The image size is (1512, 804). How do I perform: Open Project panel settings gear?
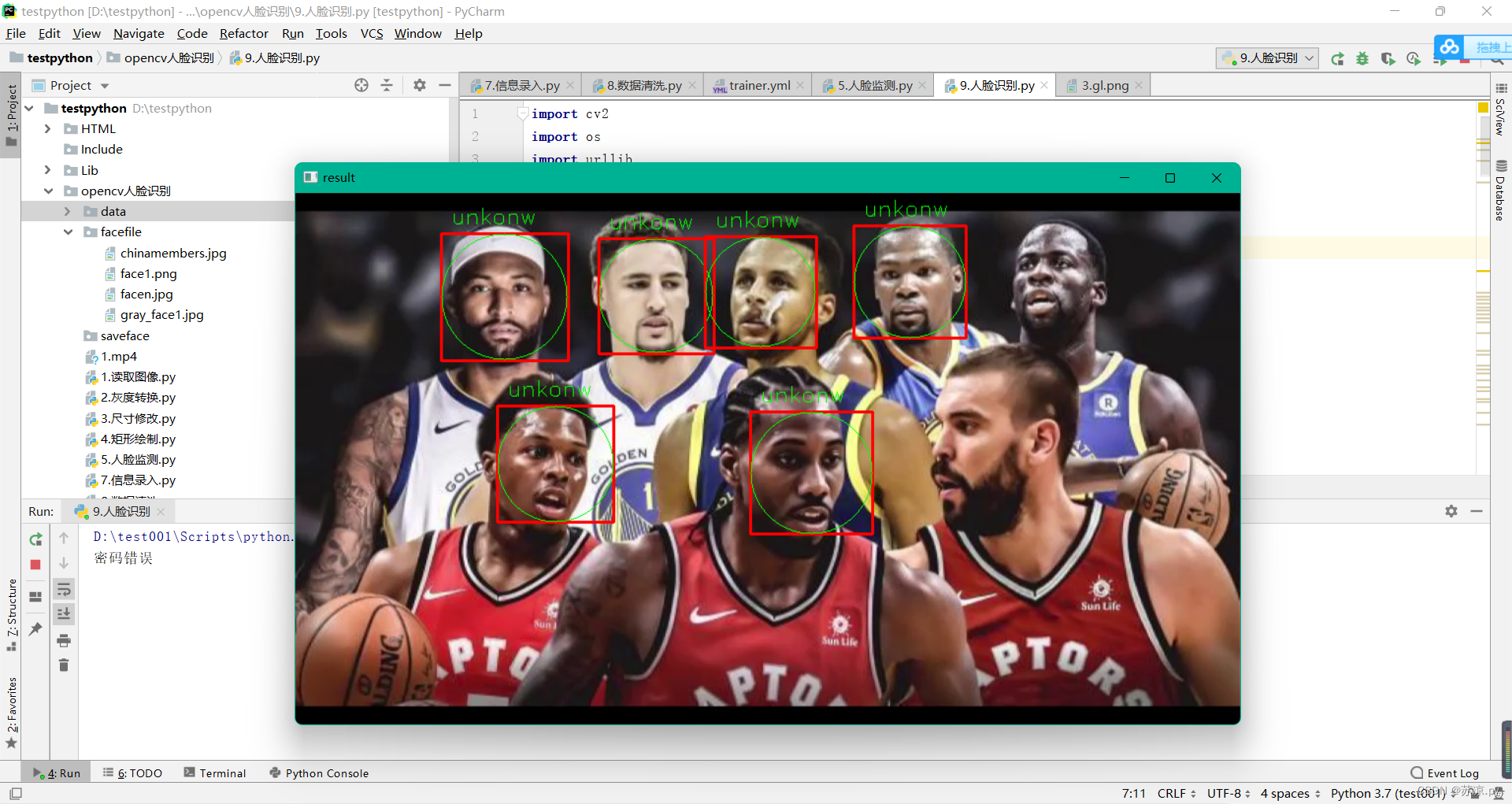tap(420, 85)
